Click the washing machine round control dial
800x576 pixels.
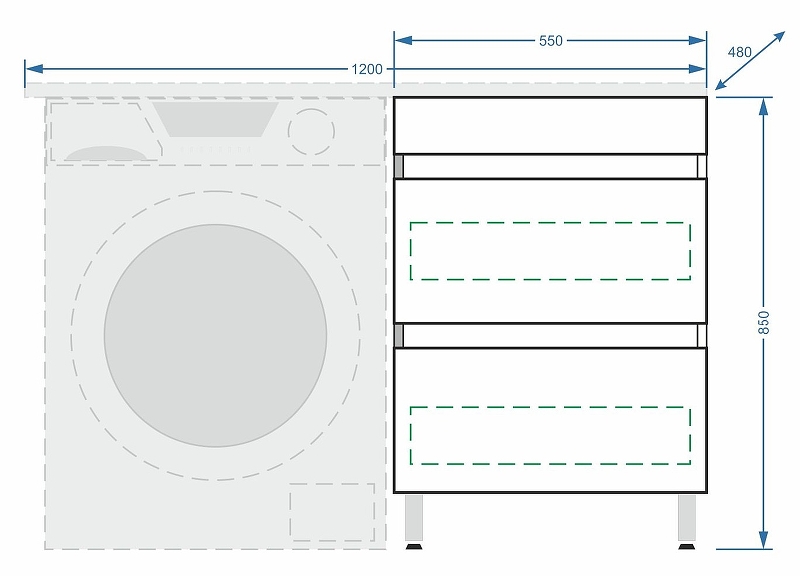click(311, 130)
